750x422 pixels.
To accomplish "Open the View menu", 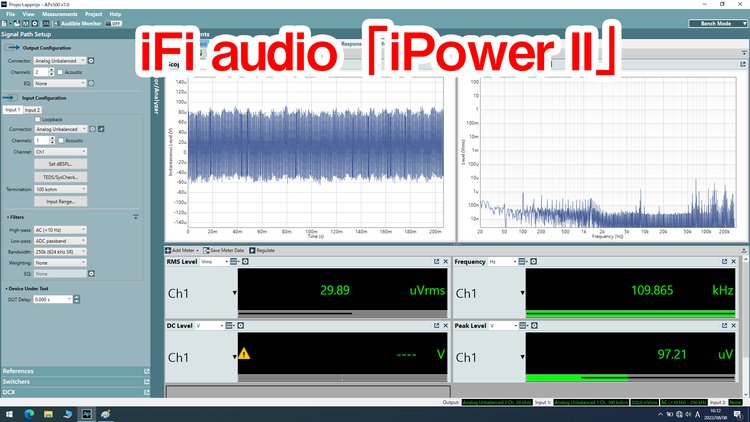I will coord(28,14).
